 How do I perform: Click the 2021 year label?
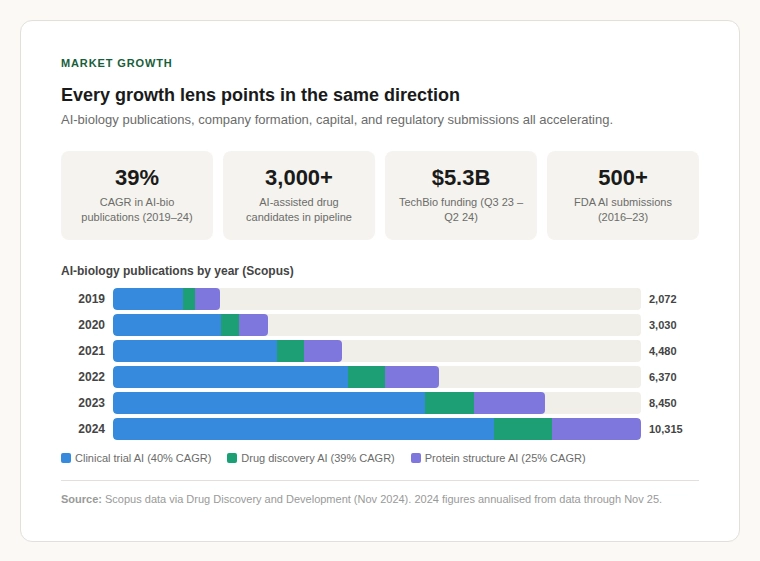click(x=91, y=351)
